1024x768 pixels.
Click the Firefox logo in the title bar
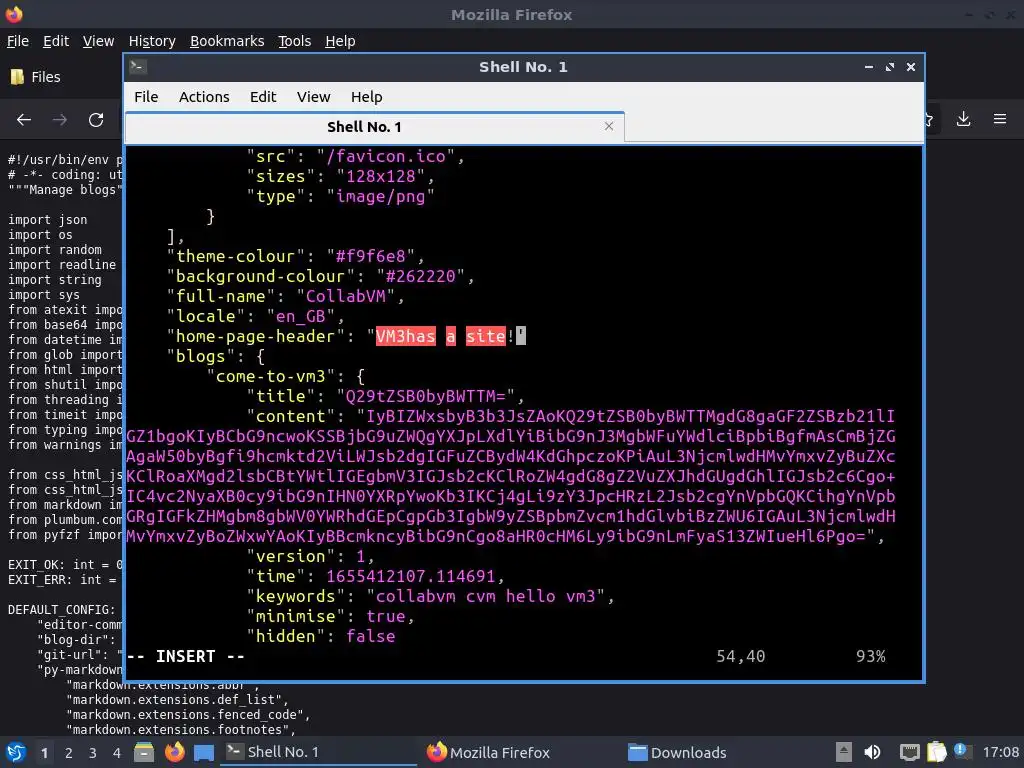click(x=14, y=14)
